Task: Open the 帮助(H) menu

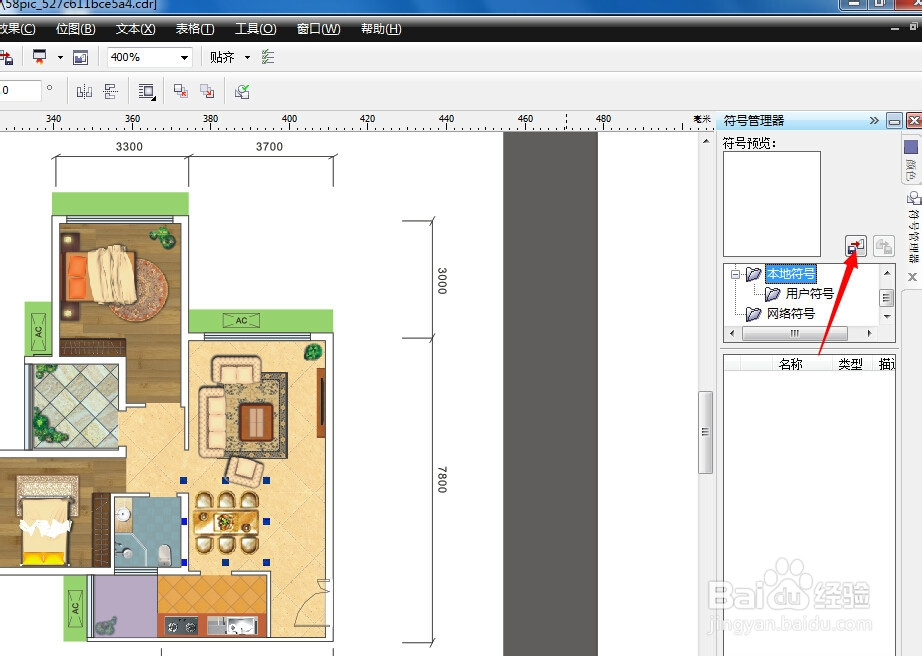Action: 381,29
